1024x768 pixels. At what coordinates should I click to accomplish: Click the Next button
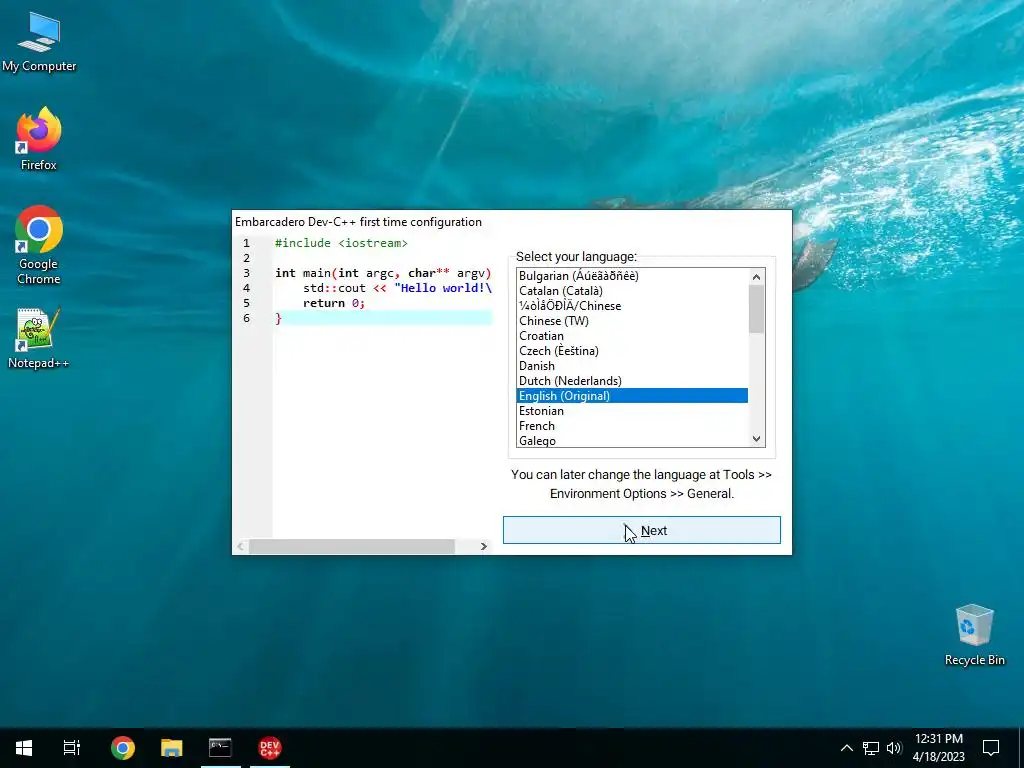(641, 530)
